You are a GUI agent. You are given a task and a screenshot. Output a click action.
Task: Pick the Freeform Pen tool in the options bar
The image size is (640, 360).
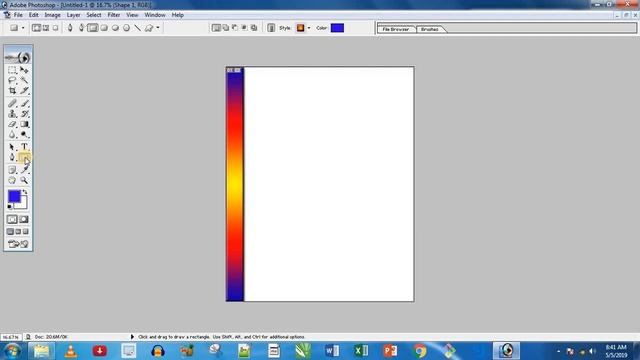pyautogui.click(x=81, y=28)
